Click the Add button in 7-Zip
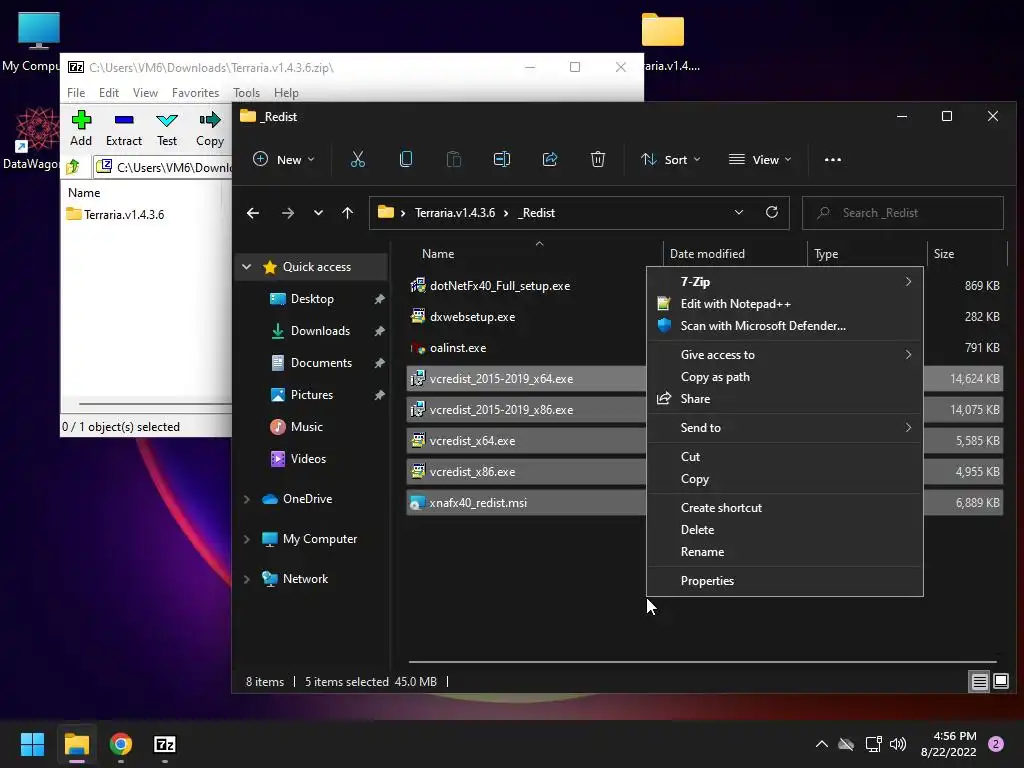Screen dimensions: 1024x768 tap(81, 128)
